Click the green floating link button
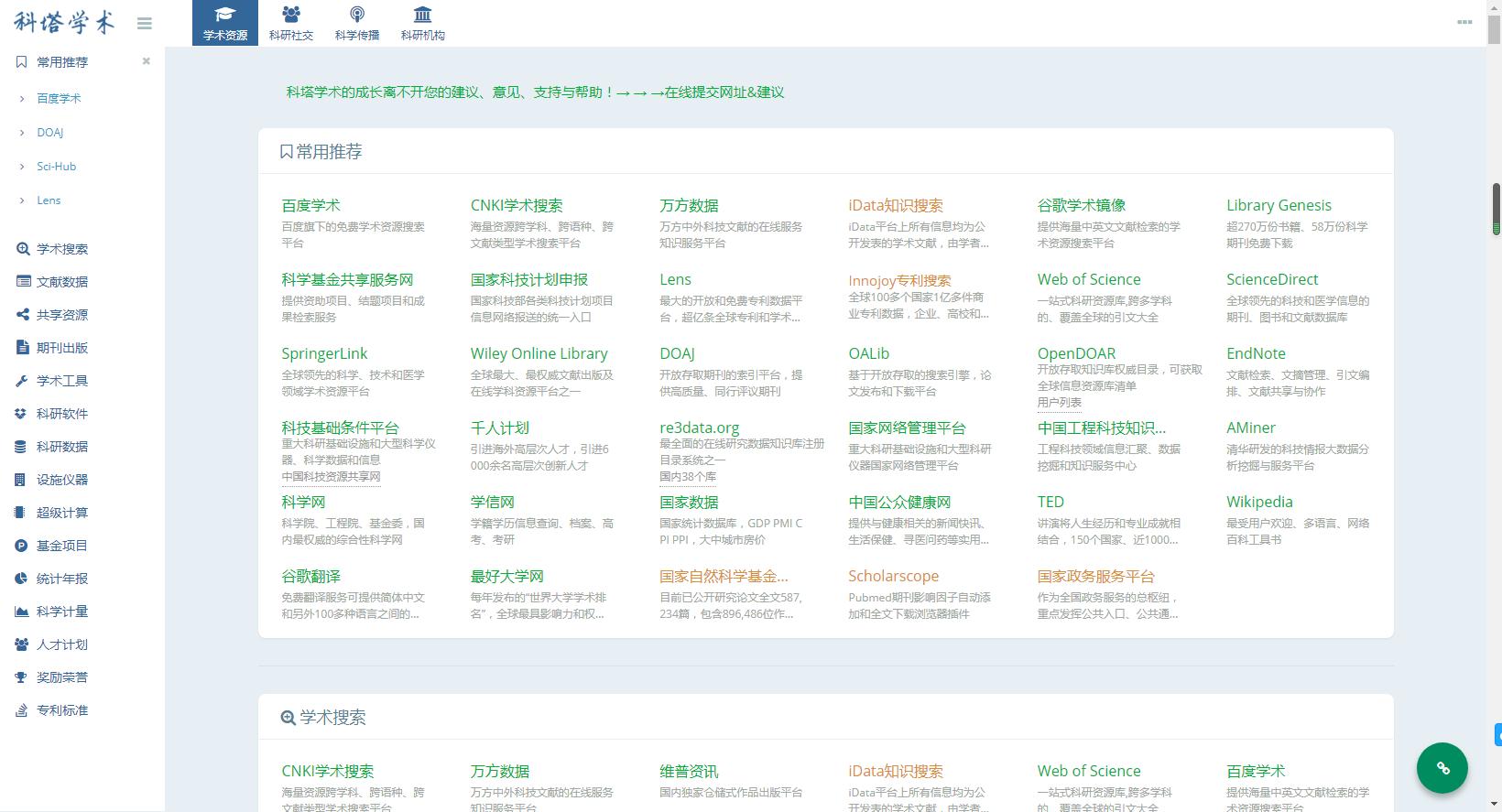This screenshot has height=812, width=1502. (x=1442, y=768)
